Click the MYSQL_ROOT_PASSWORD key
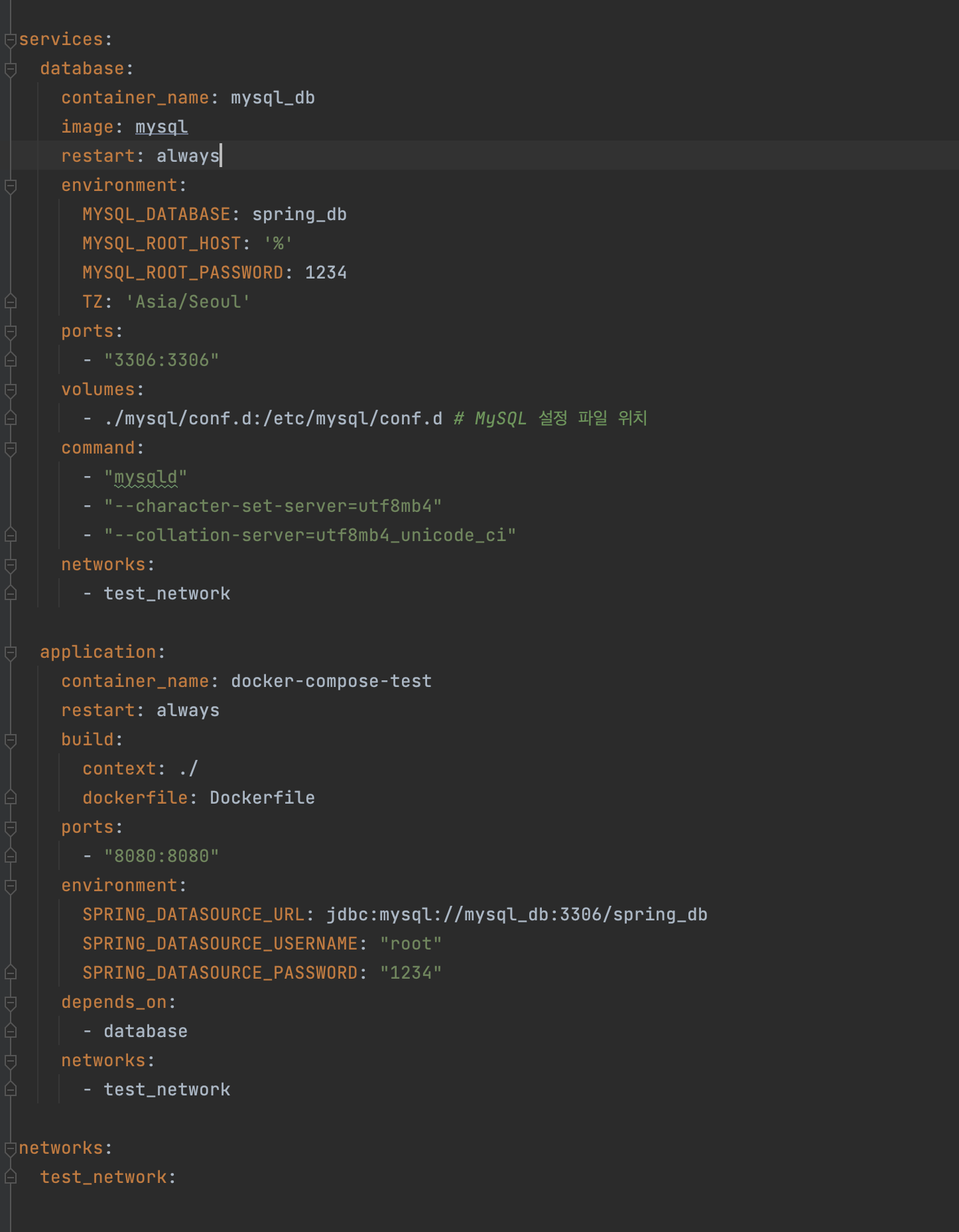959x1232 pixels. pyautogui.click(x=183, y=273)
